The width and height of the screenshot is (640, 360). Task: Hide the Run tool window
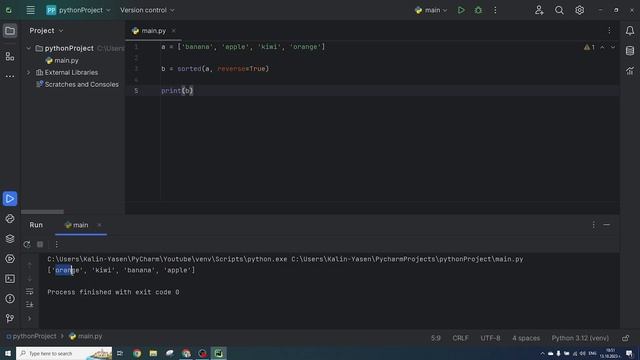click(x=607, y=225)
